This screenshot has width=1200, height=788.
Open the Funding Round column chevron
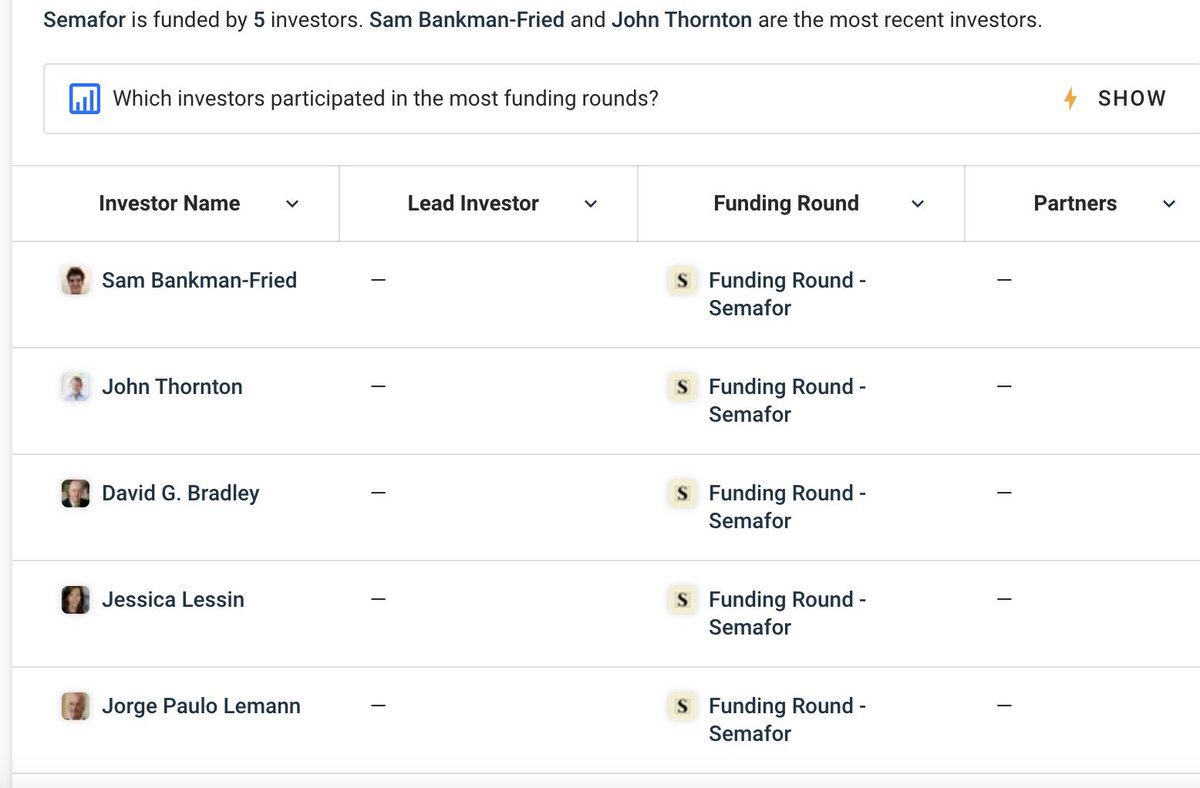click(x=918, y=204)
